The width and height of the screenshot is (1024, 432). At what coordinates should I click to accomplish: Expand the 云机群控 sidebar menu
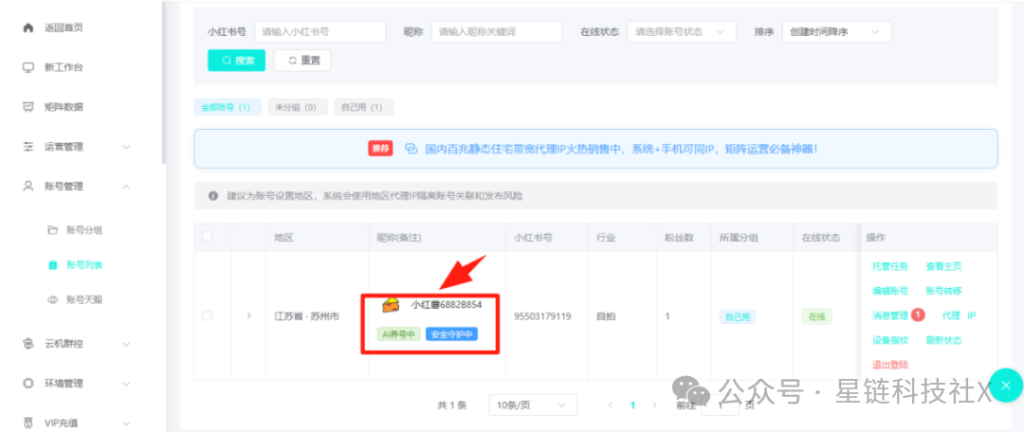pos(127,343)
